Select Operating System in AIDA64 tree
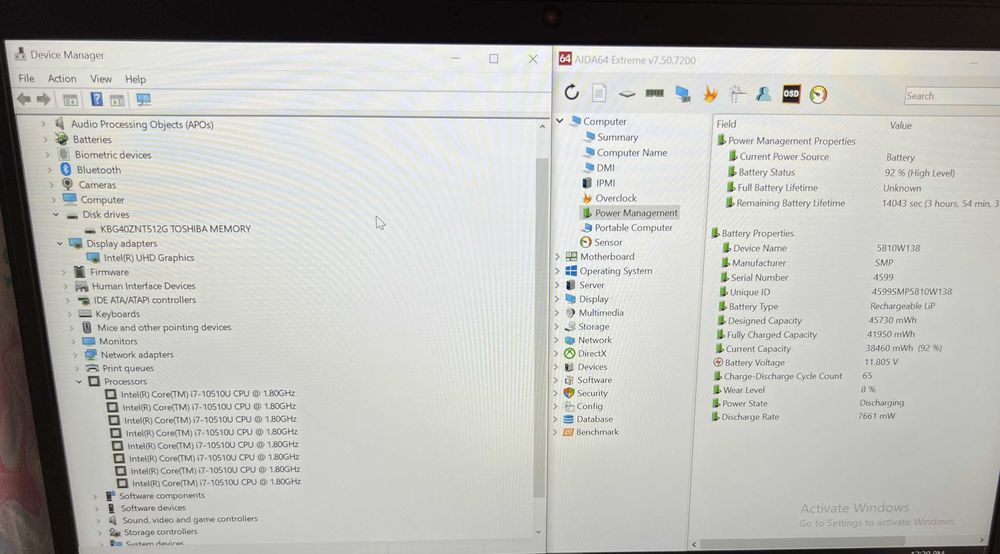This screenshot has width=1000, height=554. pos(615,271)
